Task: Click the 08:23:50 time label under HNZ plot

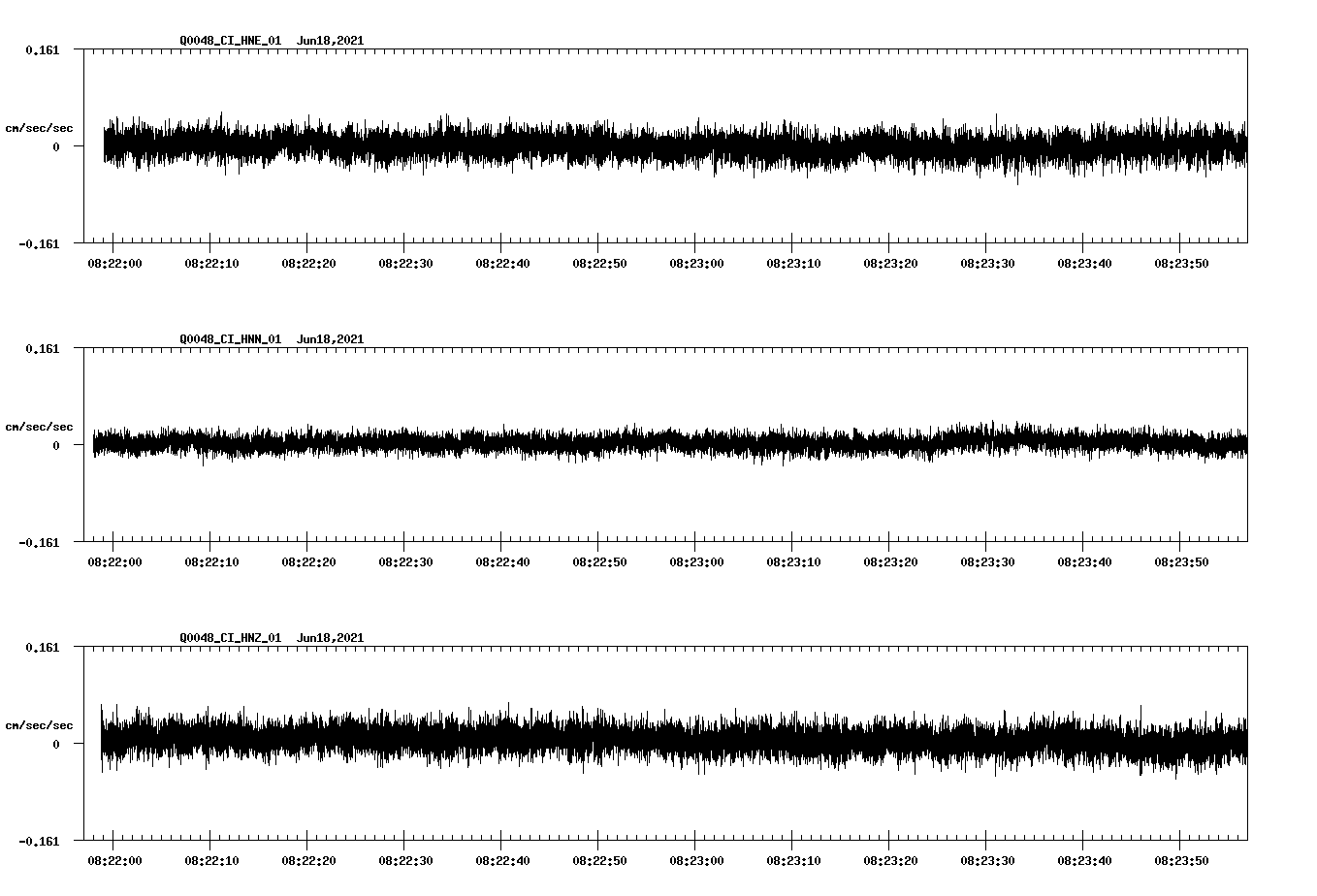Action: pos(1181,860)
